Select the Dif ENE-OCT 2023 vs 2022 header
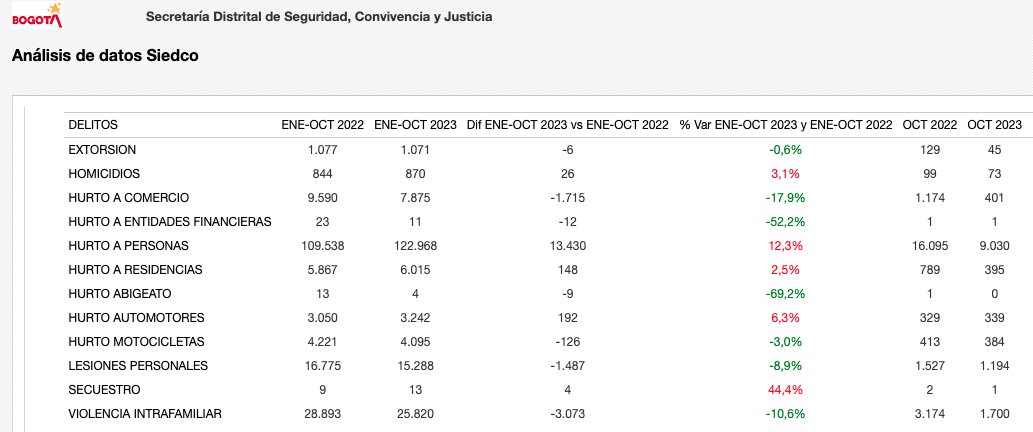Viewport: 1033px width, 432px height. pyautogui.click(x=567, y=124)
